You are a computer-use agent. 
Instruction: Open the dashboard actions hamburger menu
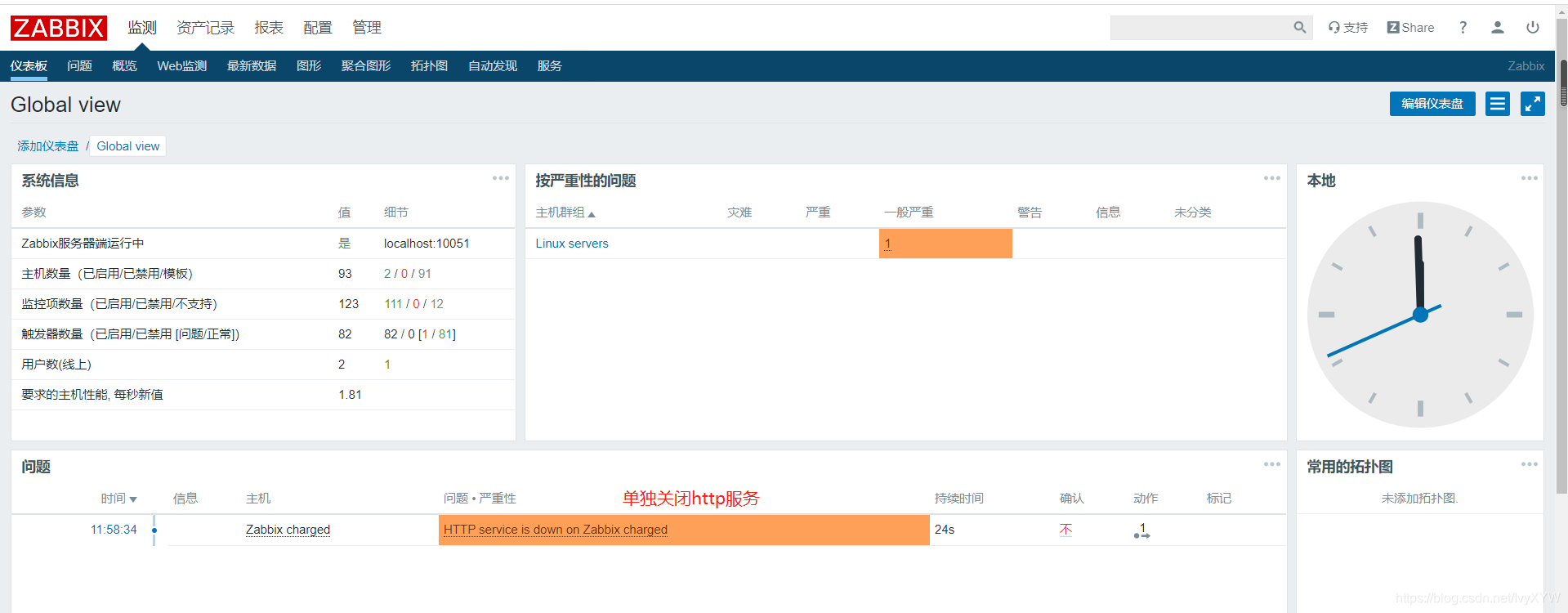pos(1498,104)
